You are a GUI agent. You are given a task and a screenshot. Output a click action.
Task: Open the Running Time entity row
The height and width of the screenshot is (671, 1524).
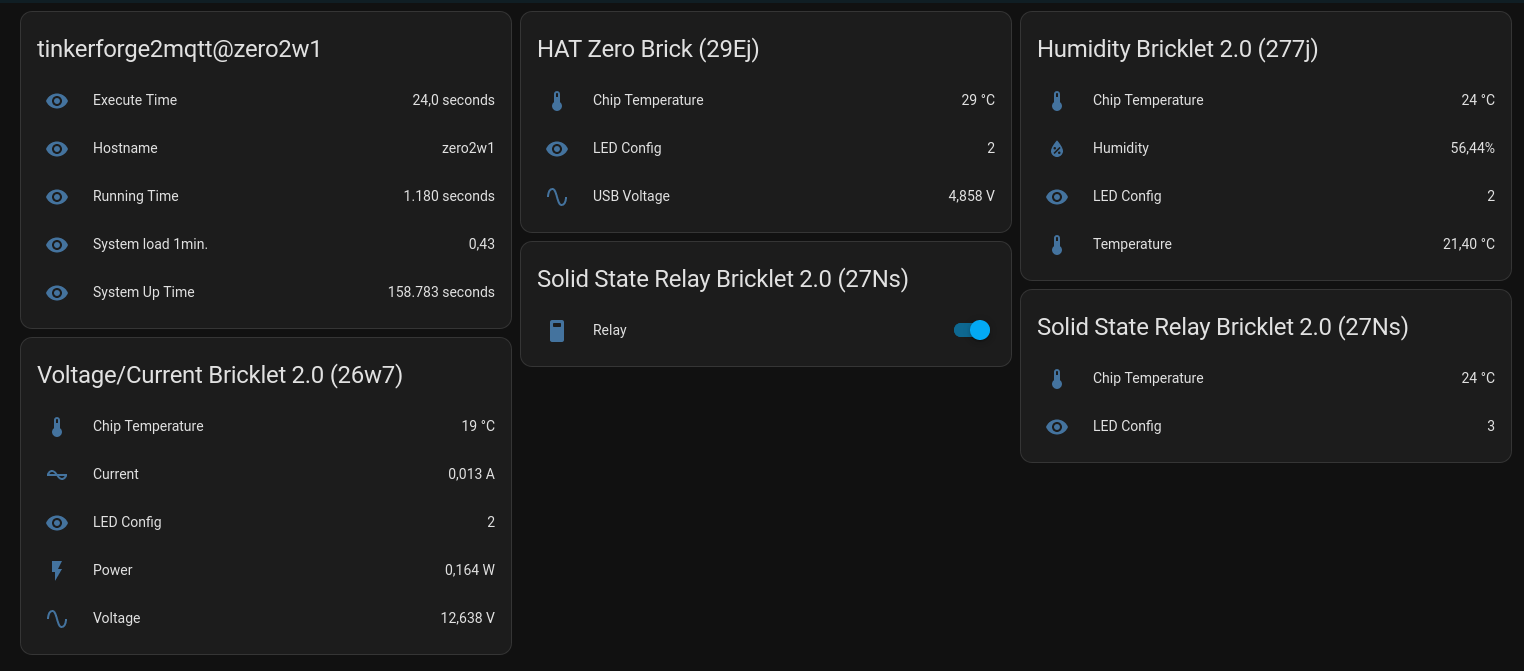pos(136,196)
